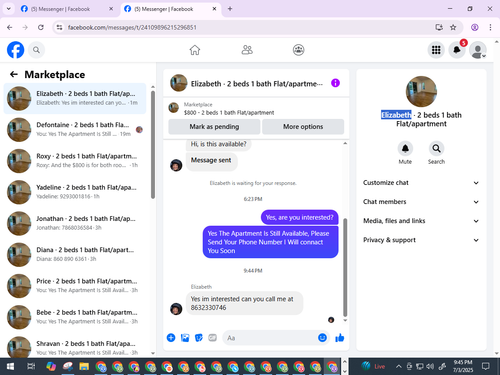The width and height of the screenshot is (500, 375).
Task: Open the Yadeline conversation
Action: click(75, 192)
